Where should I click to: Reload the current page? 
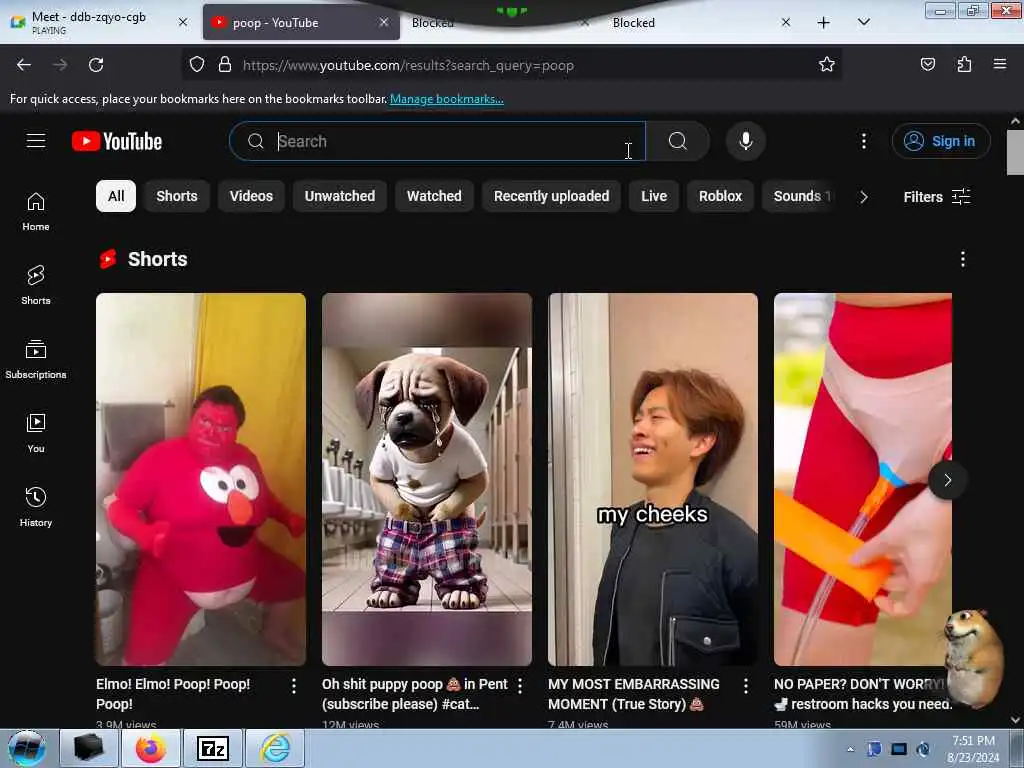[96, 65]
